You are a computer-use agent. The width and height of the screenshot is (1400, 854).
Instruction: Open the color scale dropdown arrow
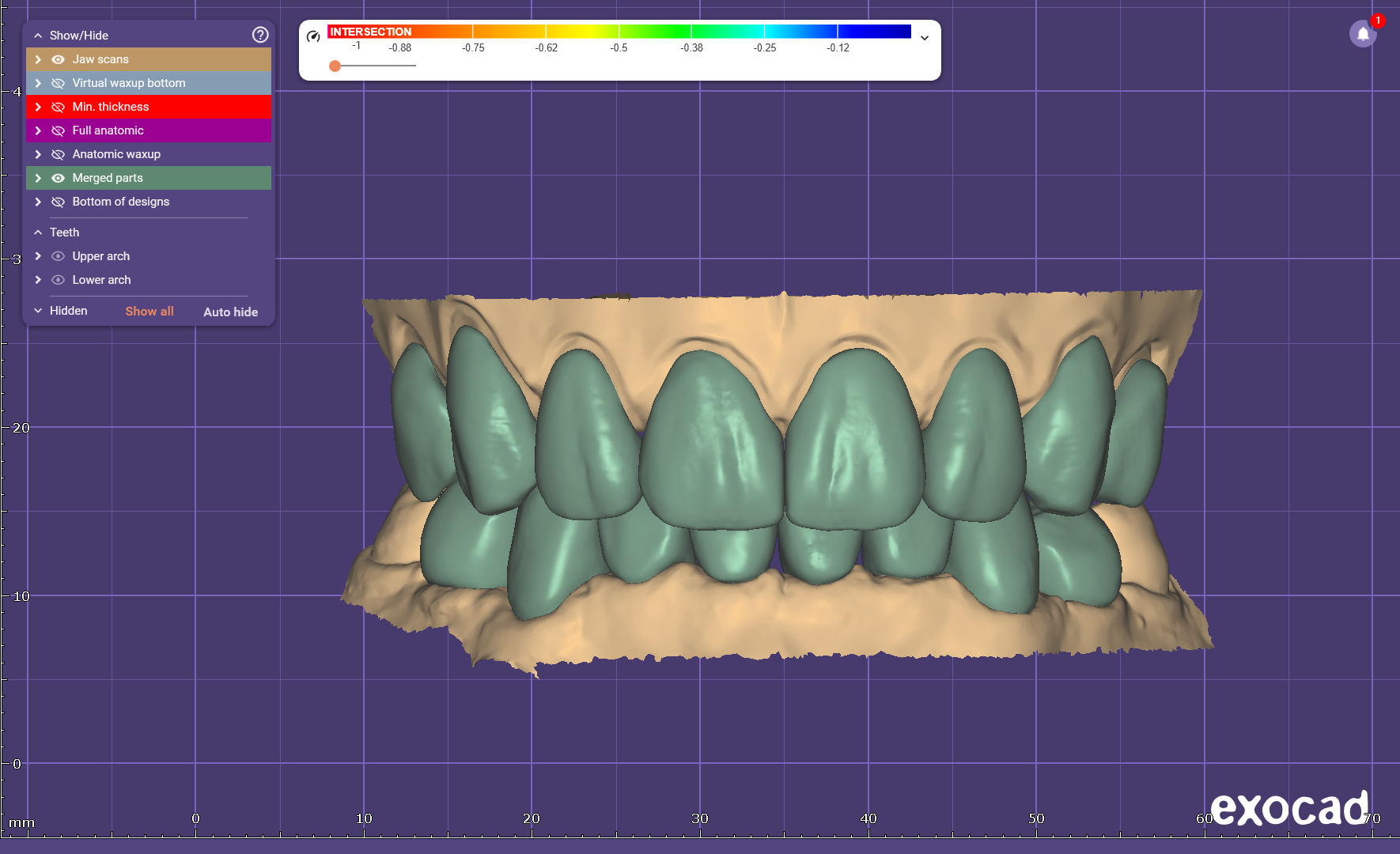[x=924, y=38]
